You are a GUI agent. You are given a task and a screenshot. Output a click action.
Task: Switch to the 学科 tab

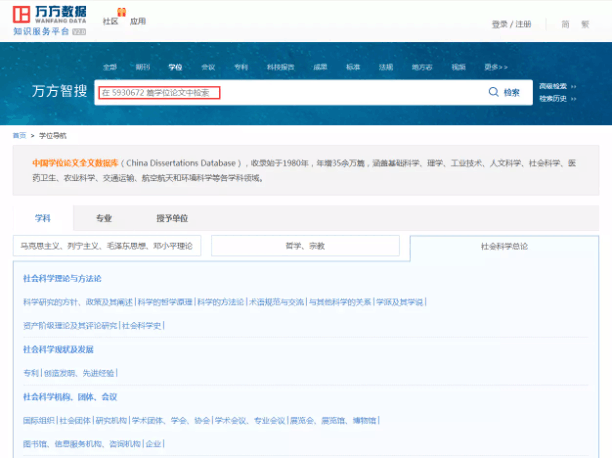(x=43, y=218)
